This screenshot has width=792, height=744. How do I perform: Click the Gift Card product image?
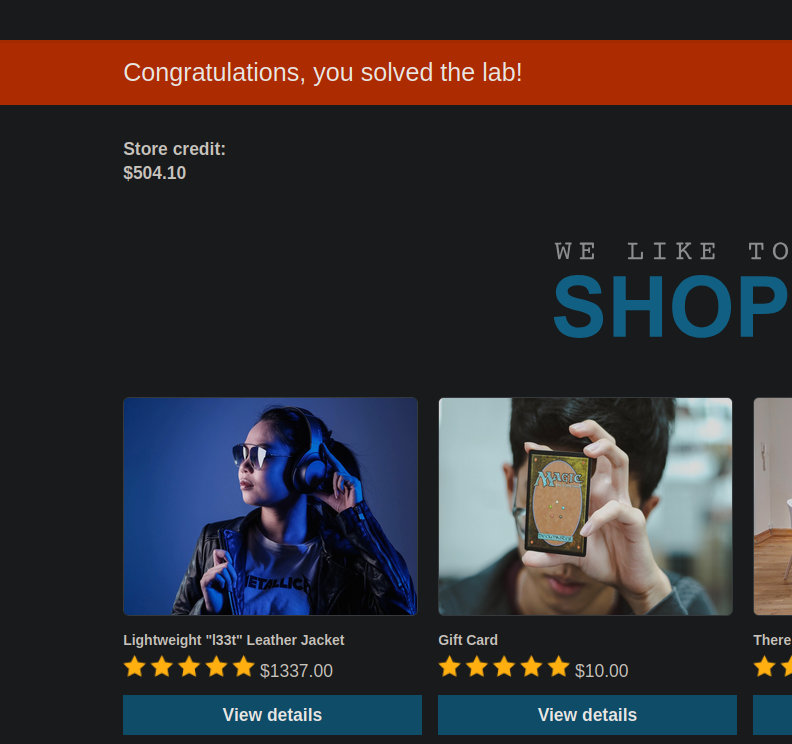[x=585, y=507]
